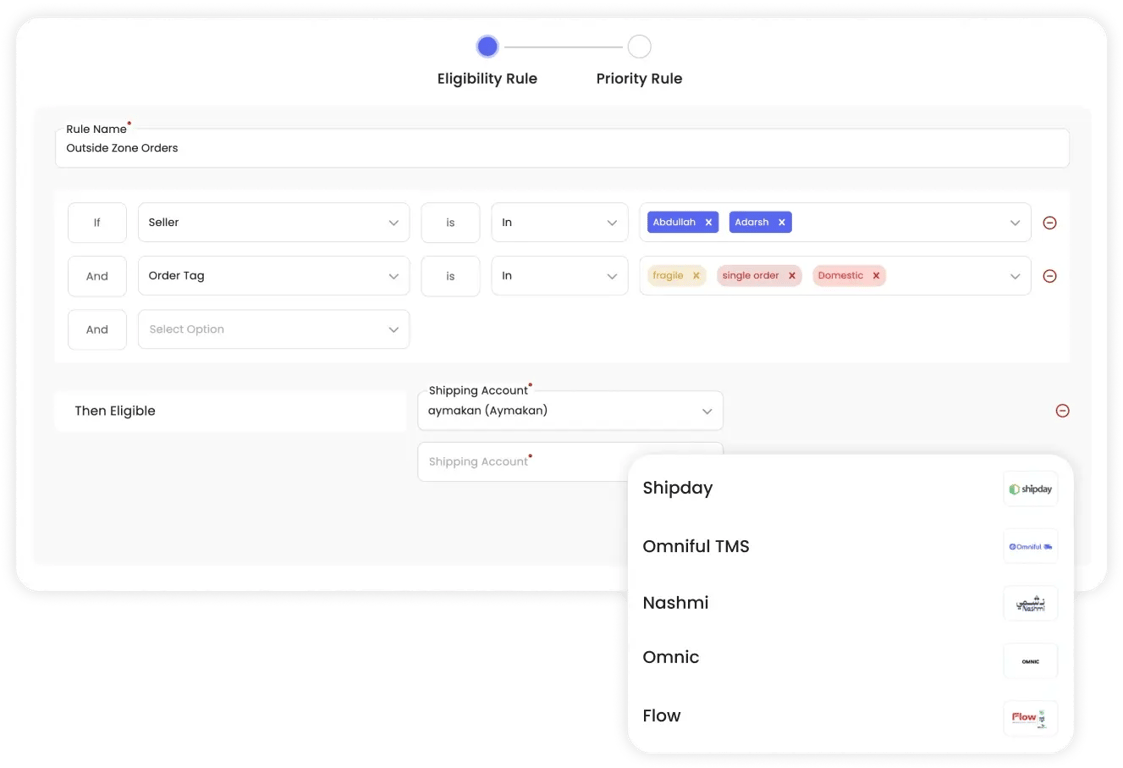Screen dimensions: 1123x768
Task: Remove the Adarsh seller tag
Action: point(781,222)
